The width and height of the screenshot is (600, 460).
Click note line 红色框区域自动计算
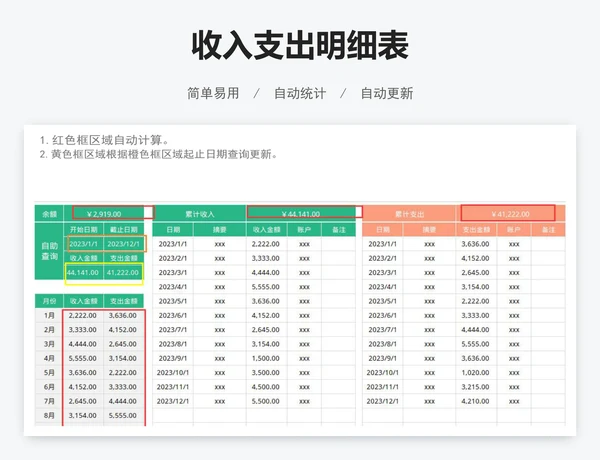(104, 140)
